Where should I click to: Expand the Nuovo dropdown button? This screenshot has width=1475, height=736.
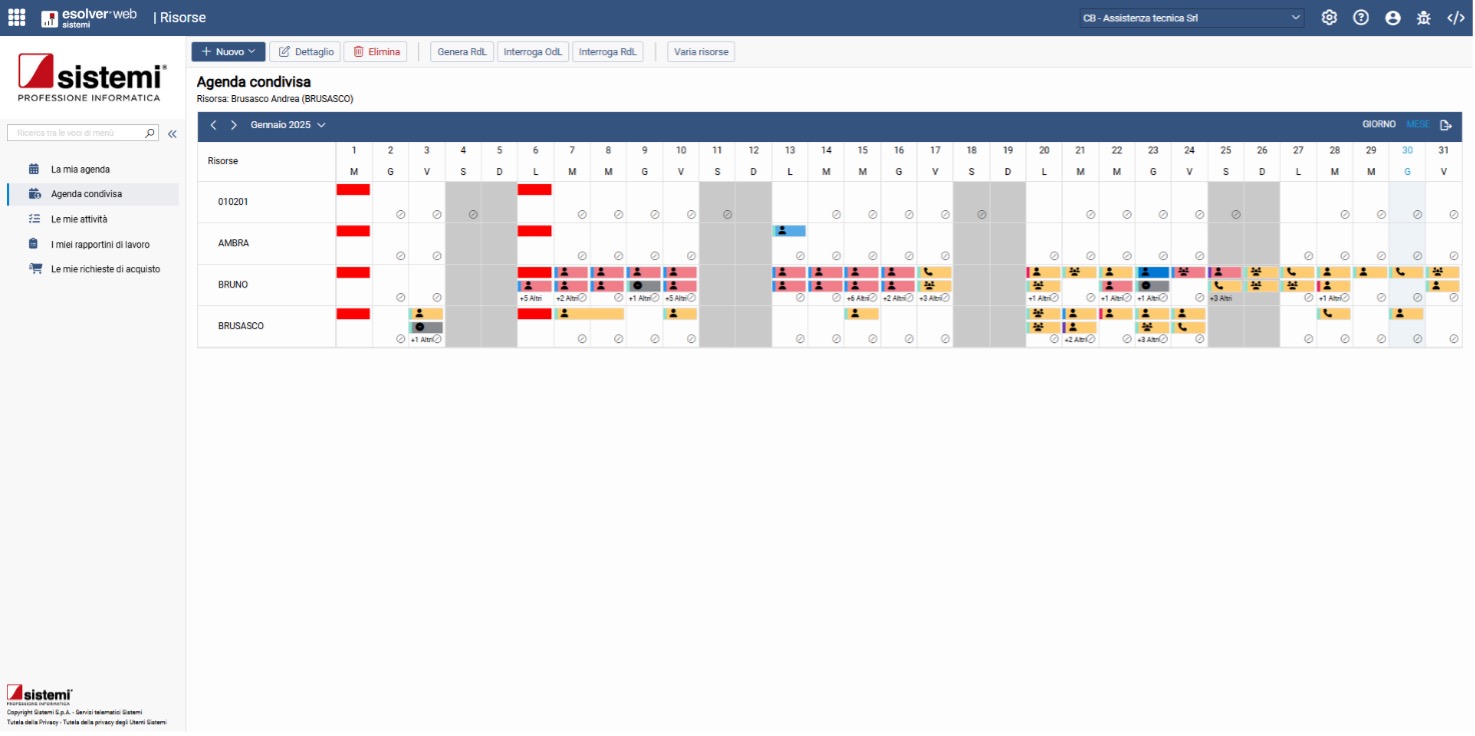(x=228, y=52)
